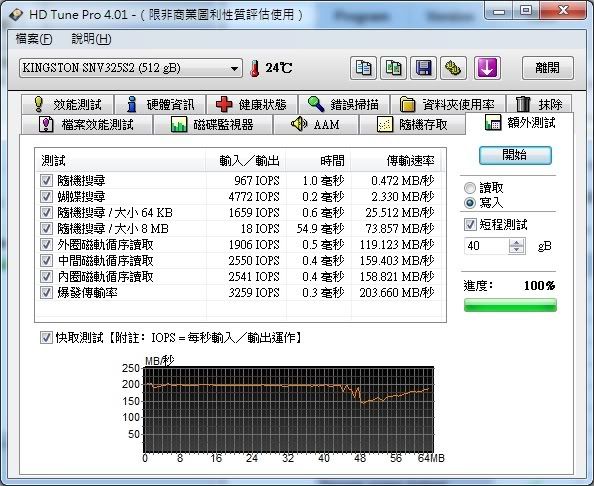
Task: Click the green 進度 progress bar
Action: (510, 305)
